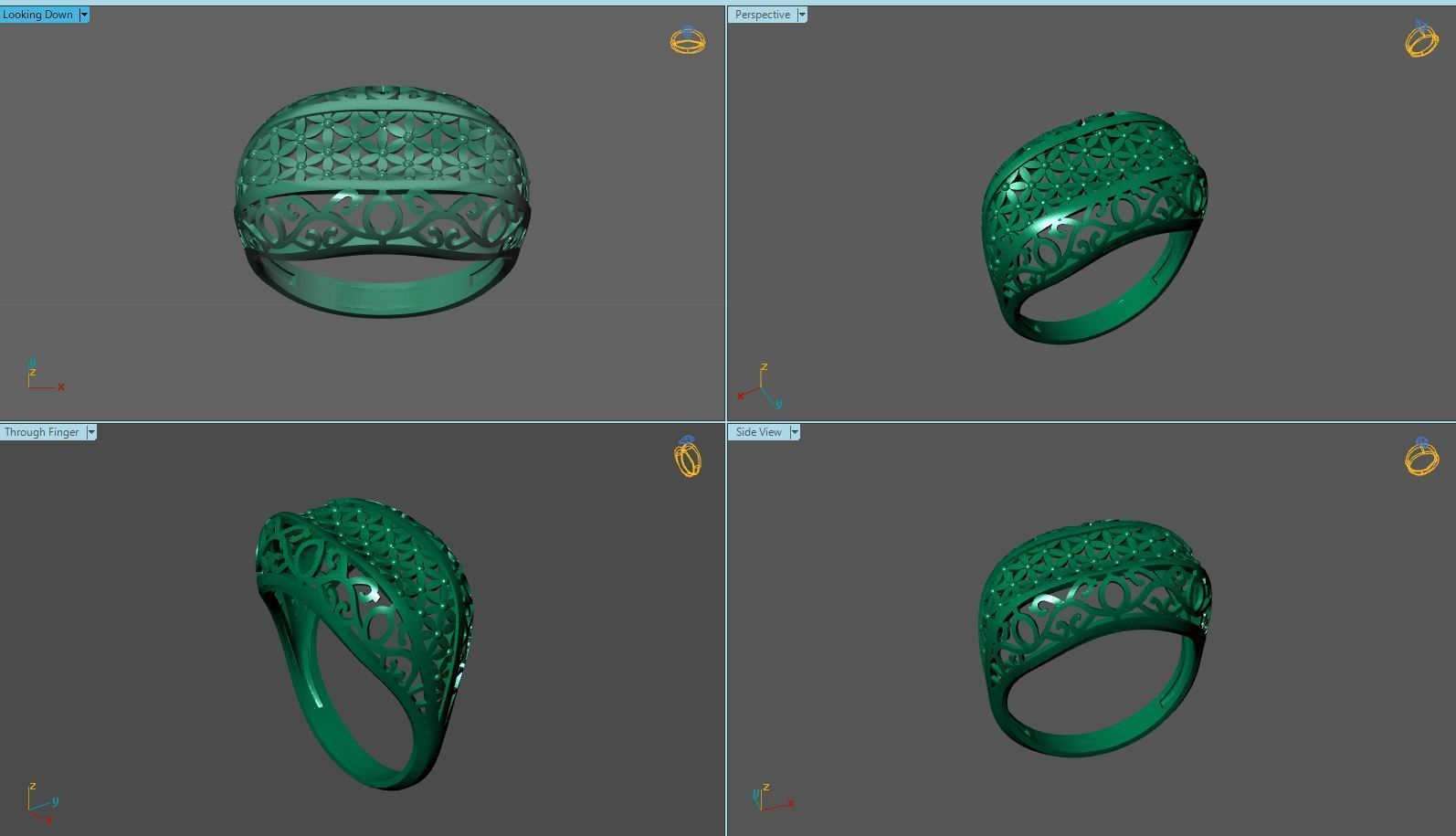
Task: Click the ring orientation icon in Perspective viewport
Action: pyautogui.click(x=1421, y=39)
